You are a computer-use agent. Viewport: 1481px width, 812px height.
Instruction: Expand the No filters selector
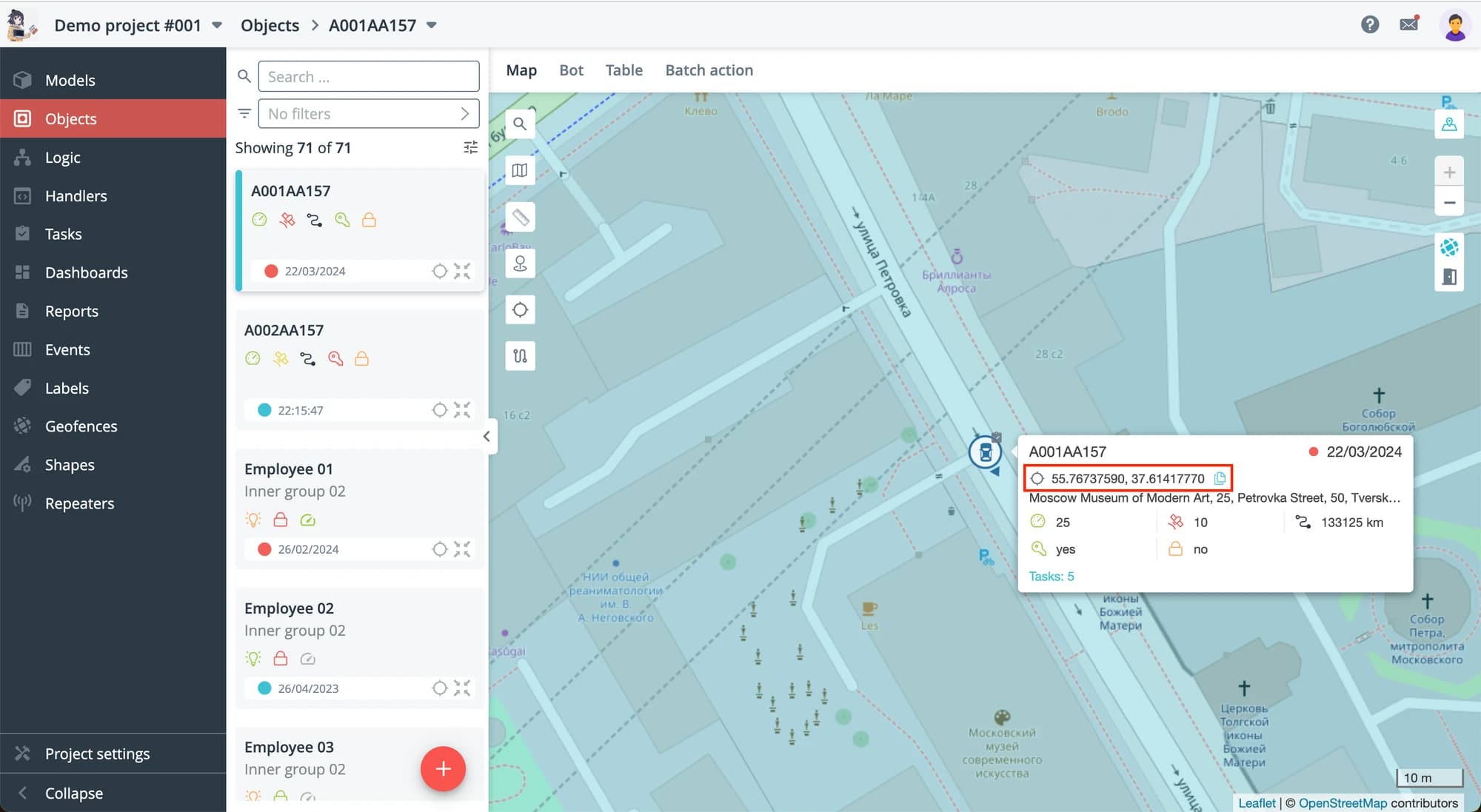368,114
